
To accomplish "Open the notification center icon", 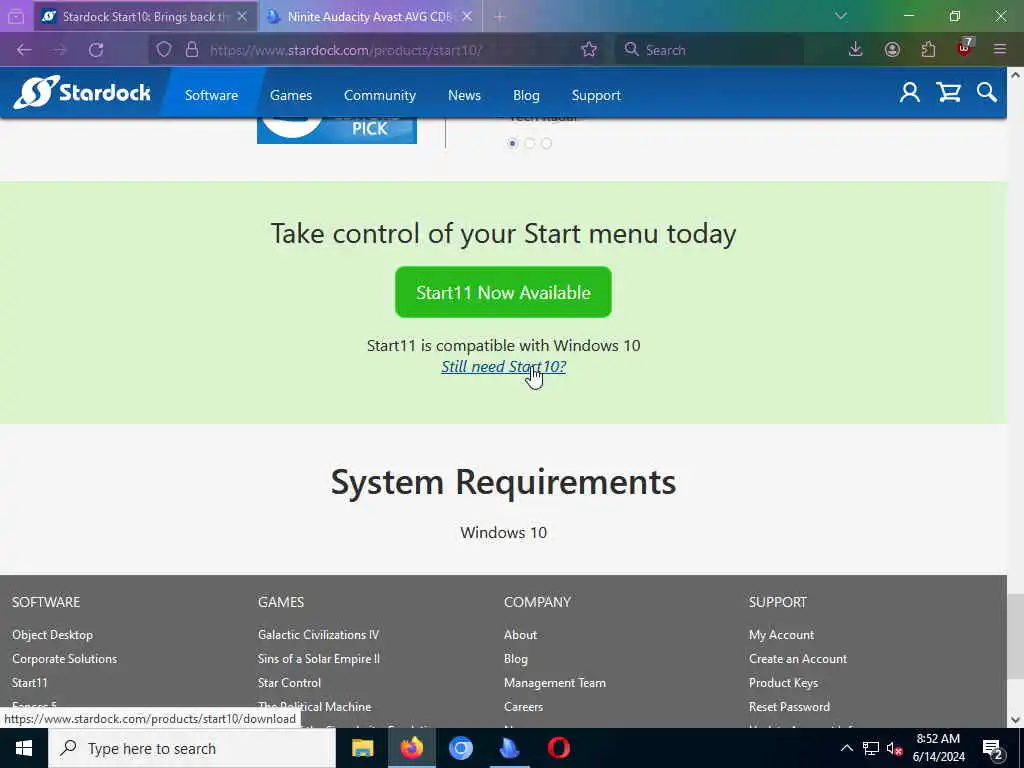I will pos(993,750).
